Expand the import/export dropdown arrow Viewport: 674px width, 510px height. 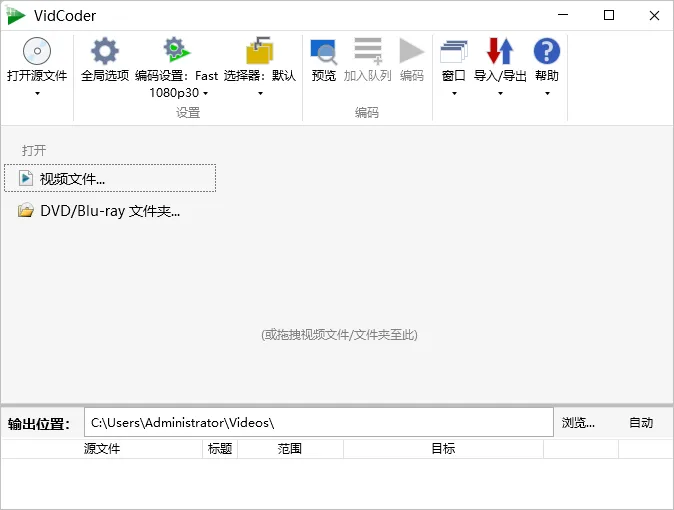tap(500, 93)
